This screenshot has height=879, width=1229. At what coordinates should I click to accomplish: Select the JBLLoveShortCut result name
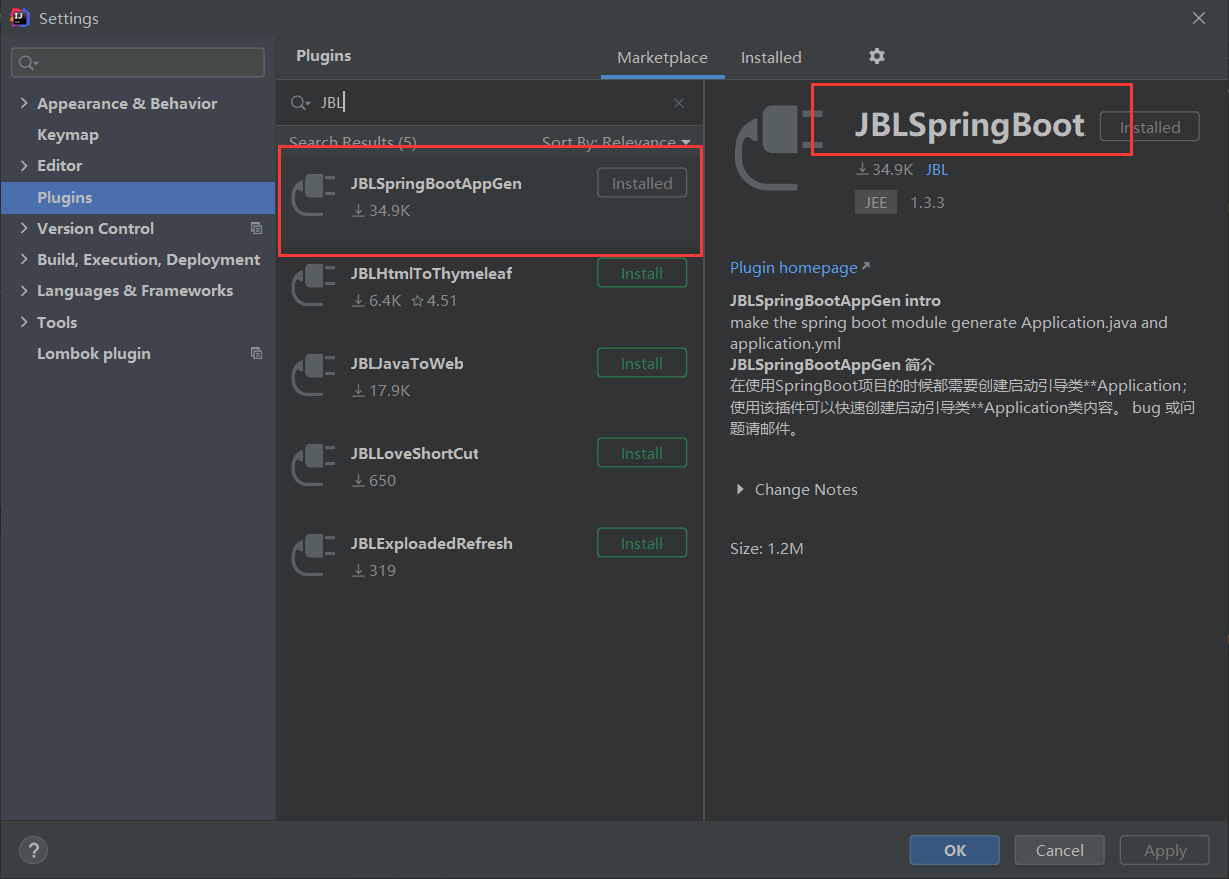pos(415,453)
